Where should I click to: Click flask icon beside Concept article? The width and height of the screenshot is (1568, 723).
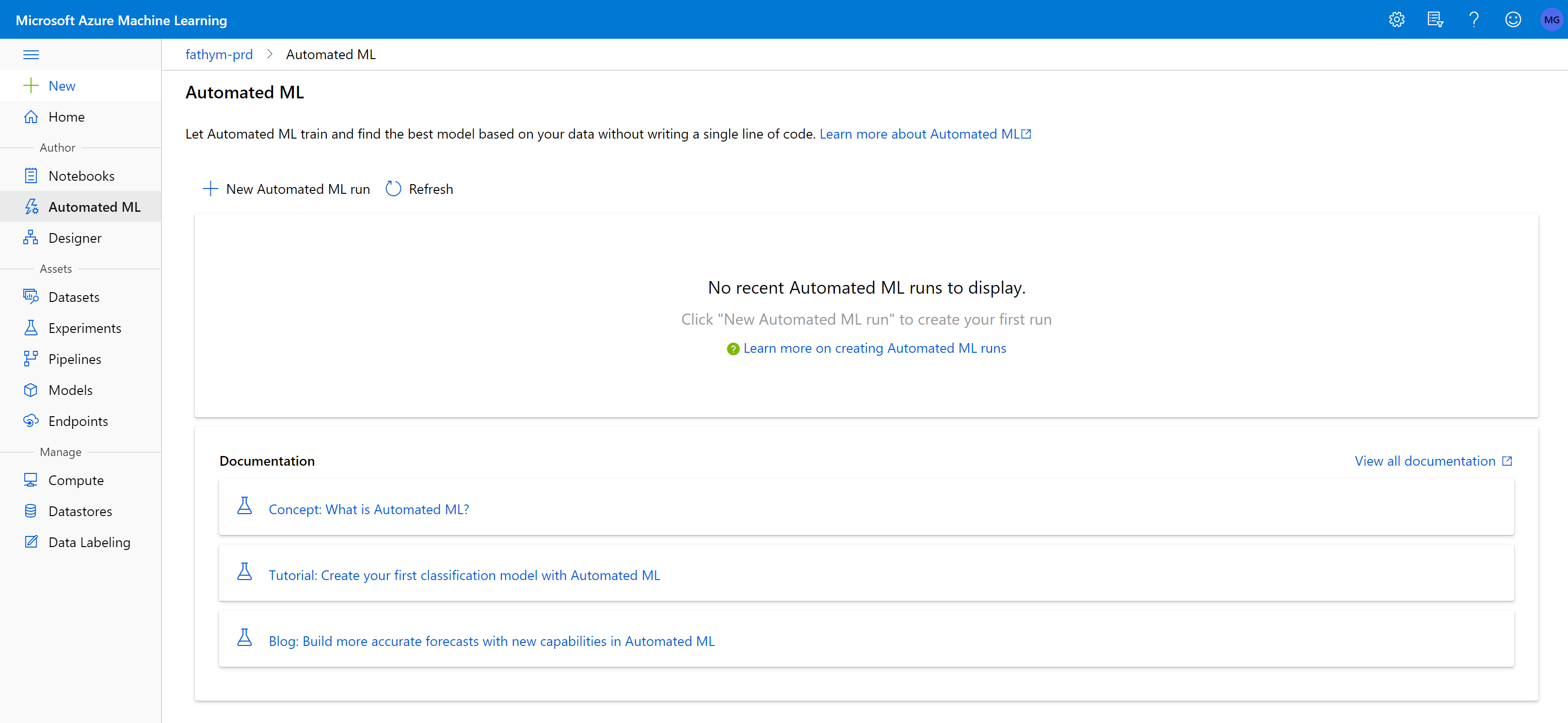click(245, 506)
